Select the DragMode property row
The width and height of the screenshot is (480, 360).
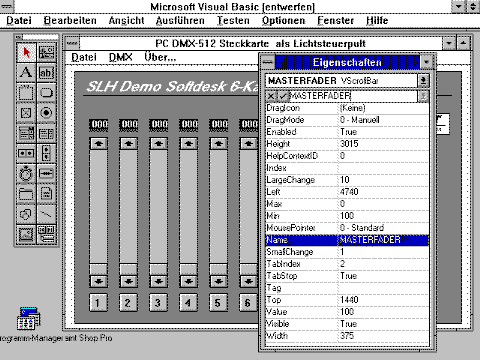tap(347, 120)
